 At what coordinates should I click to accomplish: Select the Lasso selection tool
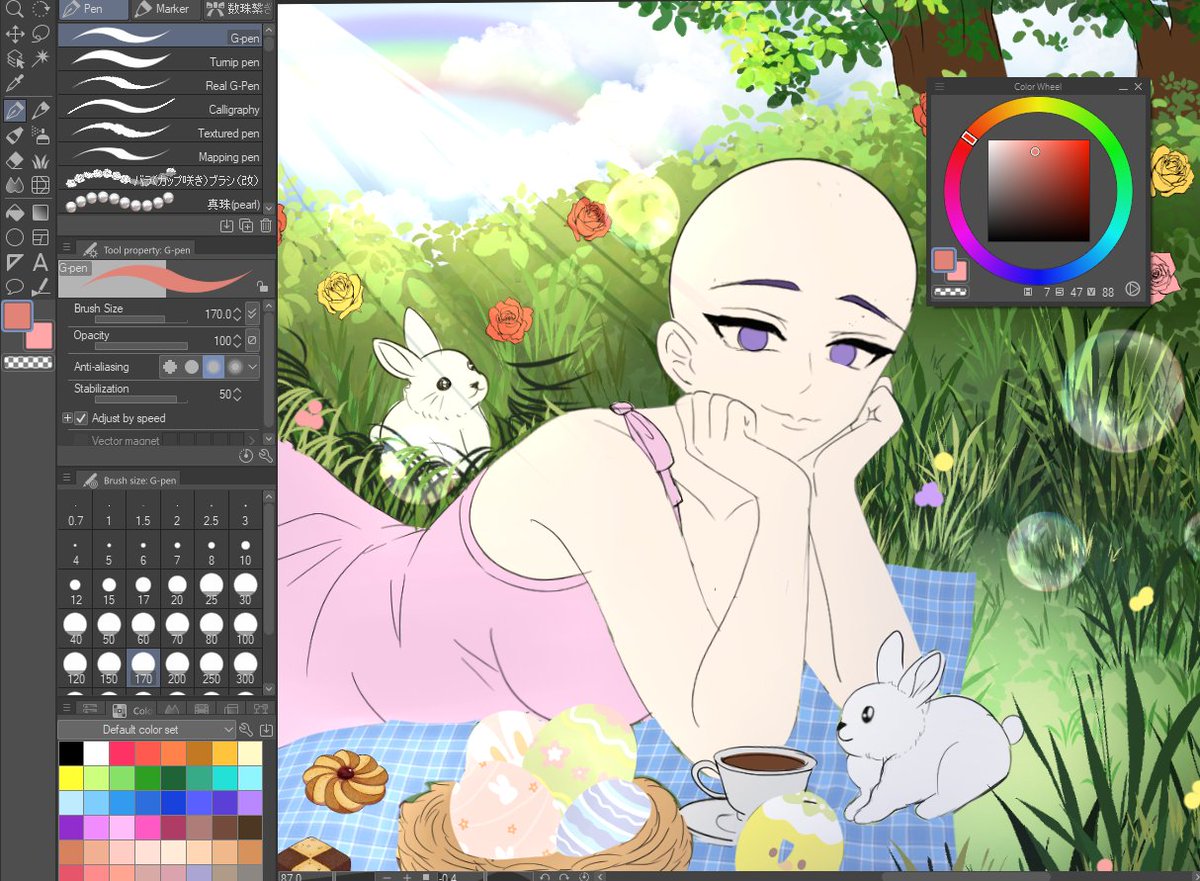point(41,34)
